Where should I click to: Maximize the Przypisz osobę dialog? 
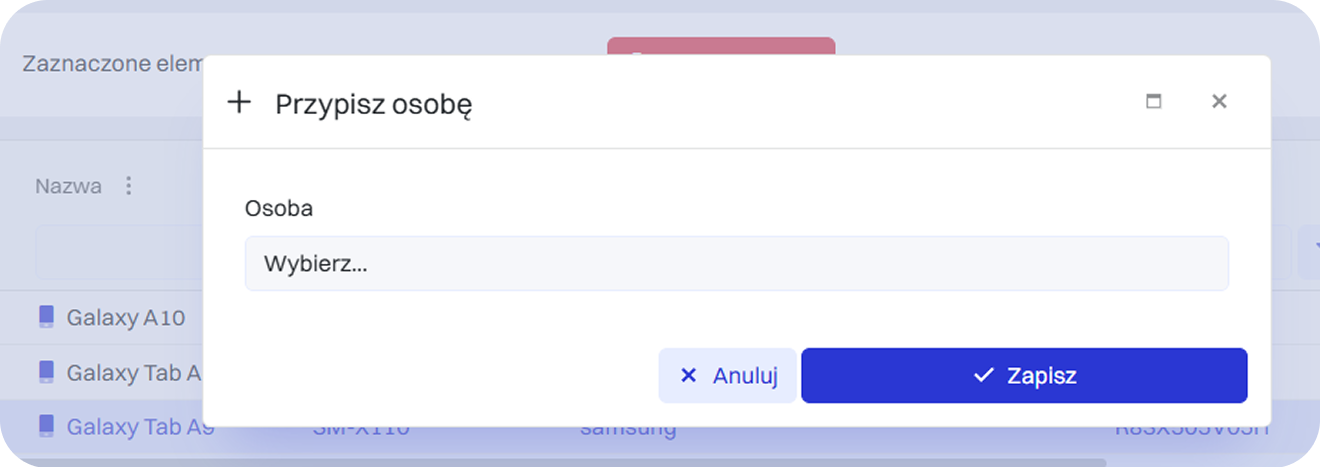pos(1153,101)
